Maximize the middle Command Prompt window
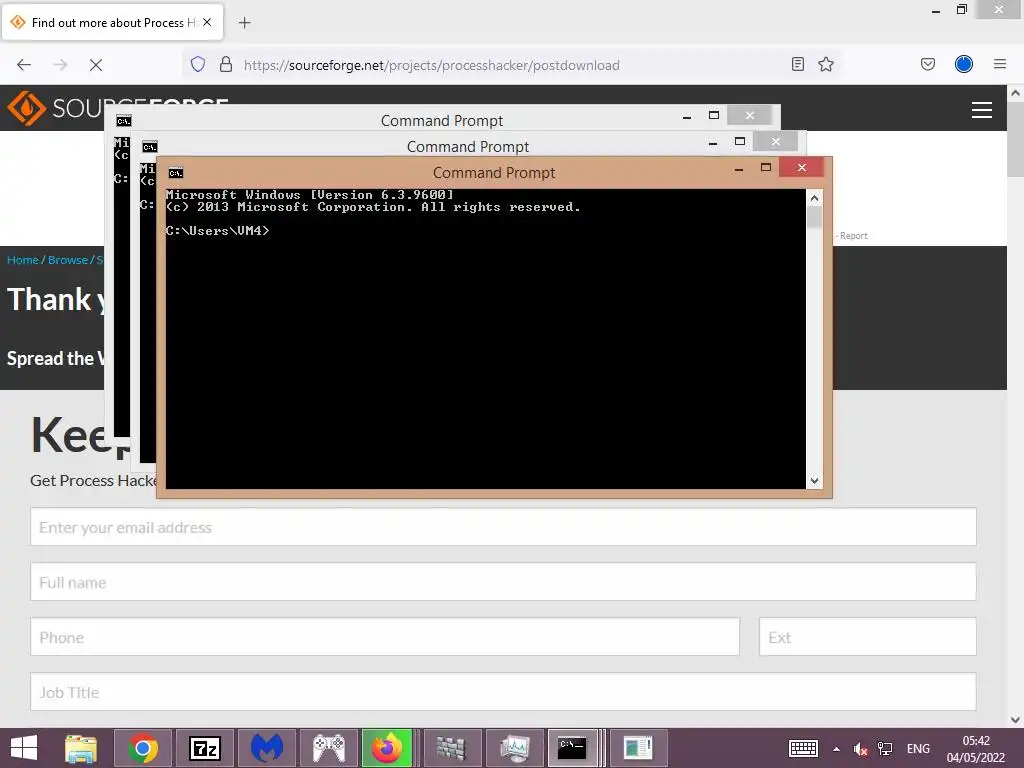This screenshot has width=1024, height=768. pos(739,142)
